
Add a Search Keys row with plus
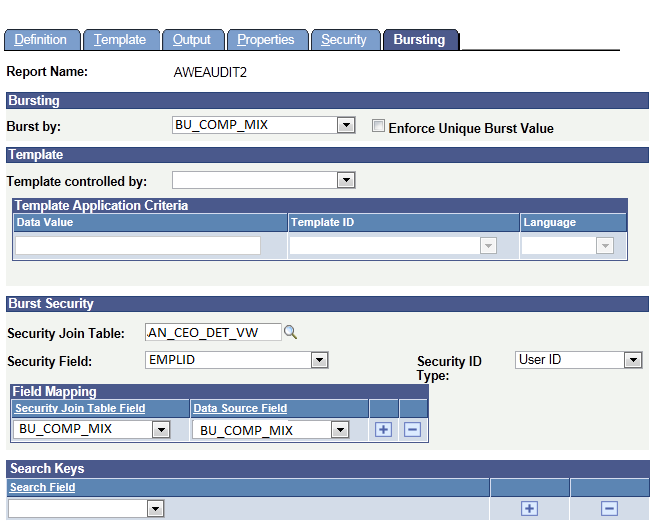tap(529, 508)
